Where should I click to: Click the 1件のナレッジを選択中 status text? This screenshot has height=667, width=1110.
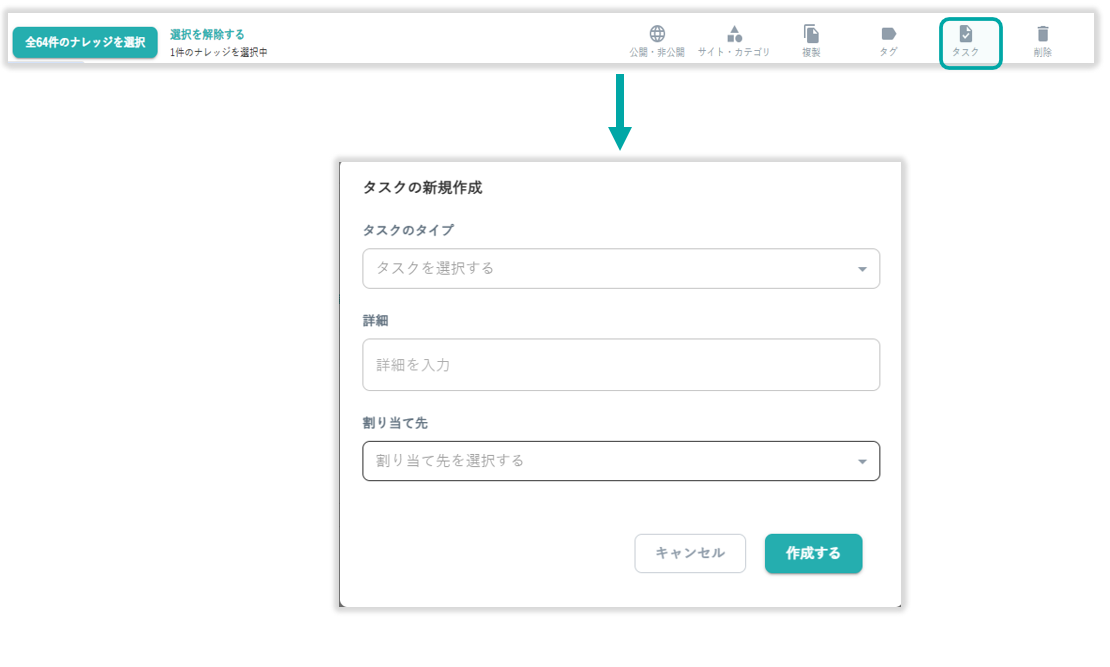click(218, 52)
